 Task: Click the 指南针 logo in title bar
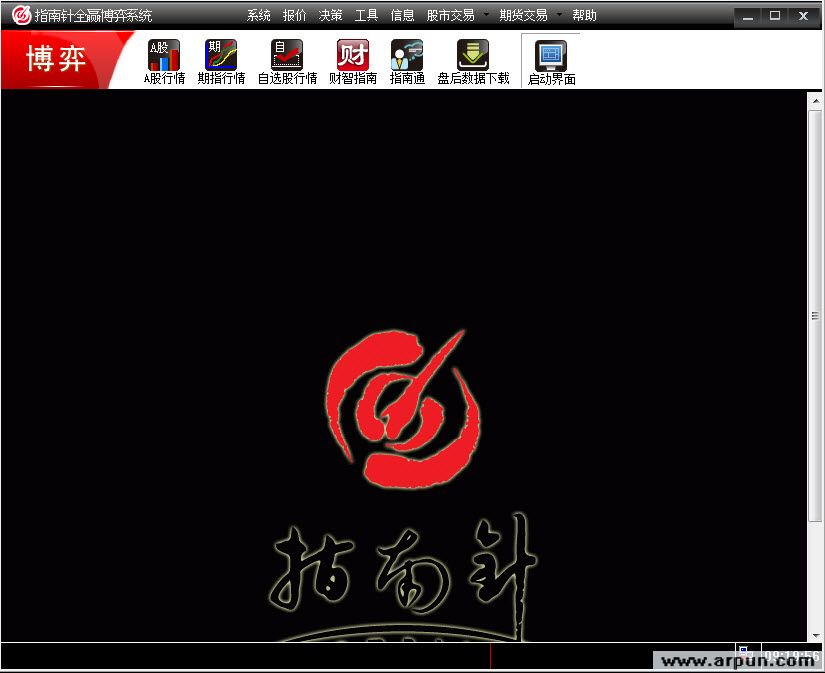pyautogui.click(x=20, y=15)
